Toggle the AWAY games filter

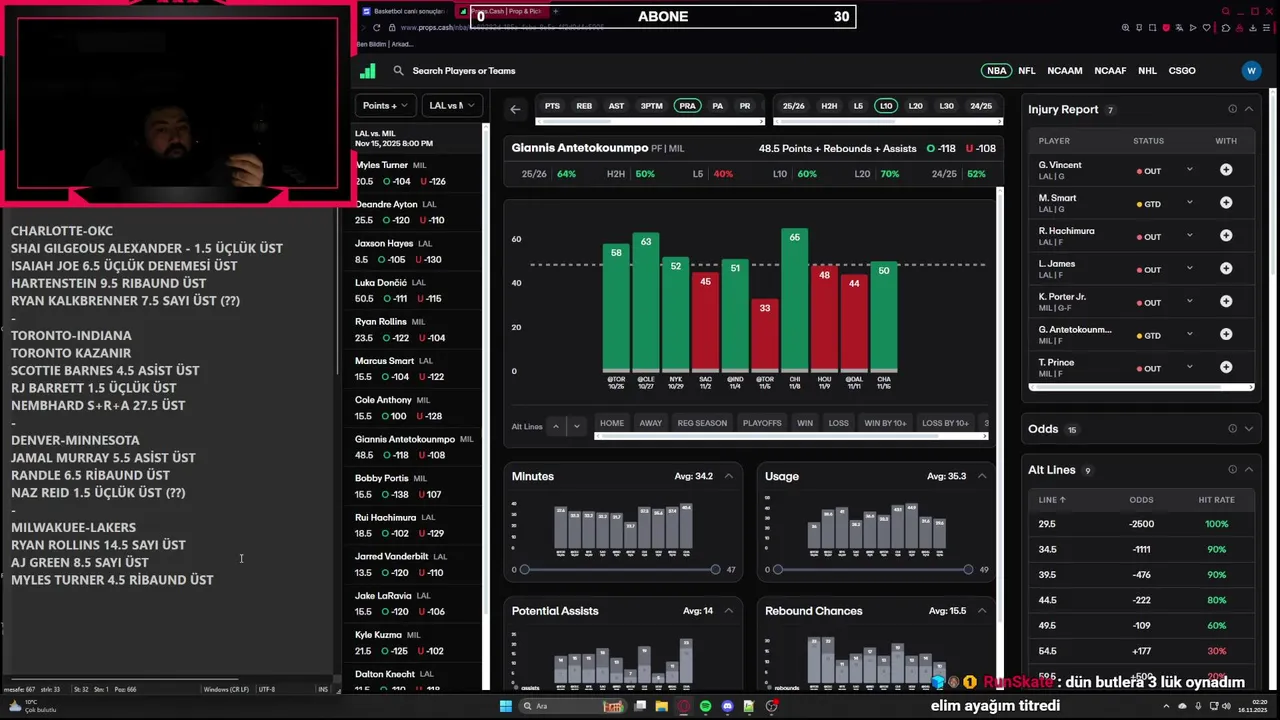[x=651, y=423]
